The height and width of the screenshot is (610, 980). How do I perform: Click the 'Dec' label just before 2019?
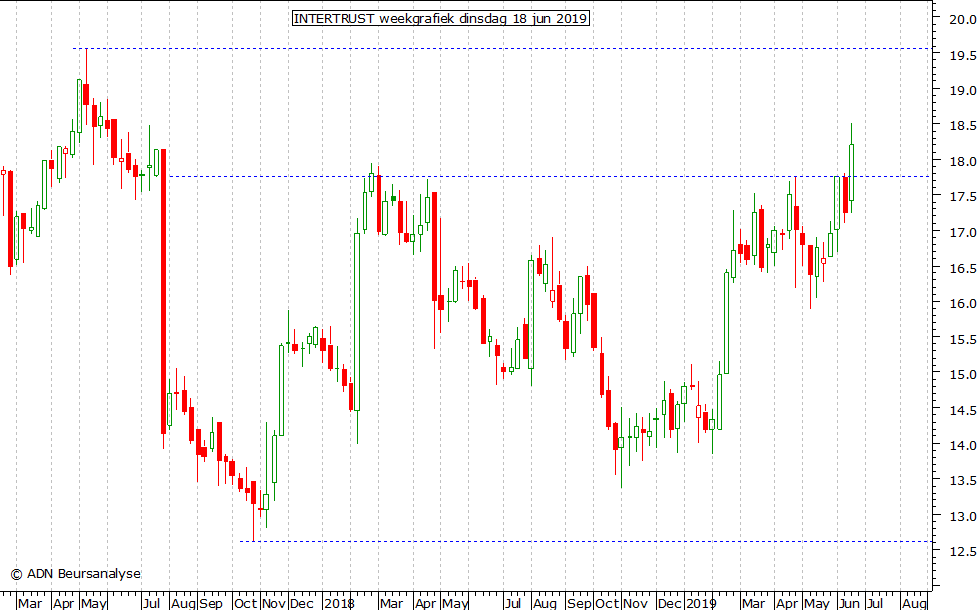click(x=670, y=603)
